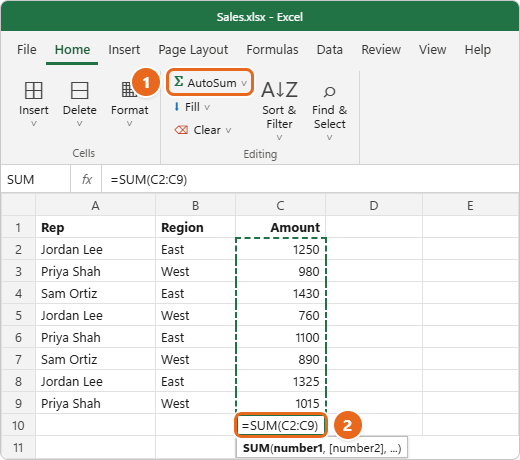Click the formula bar with =SUM(C2:C9)
This screenshot has width=520, height=460.
(310, 179)
